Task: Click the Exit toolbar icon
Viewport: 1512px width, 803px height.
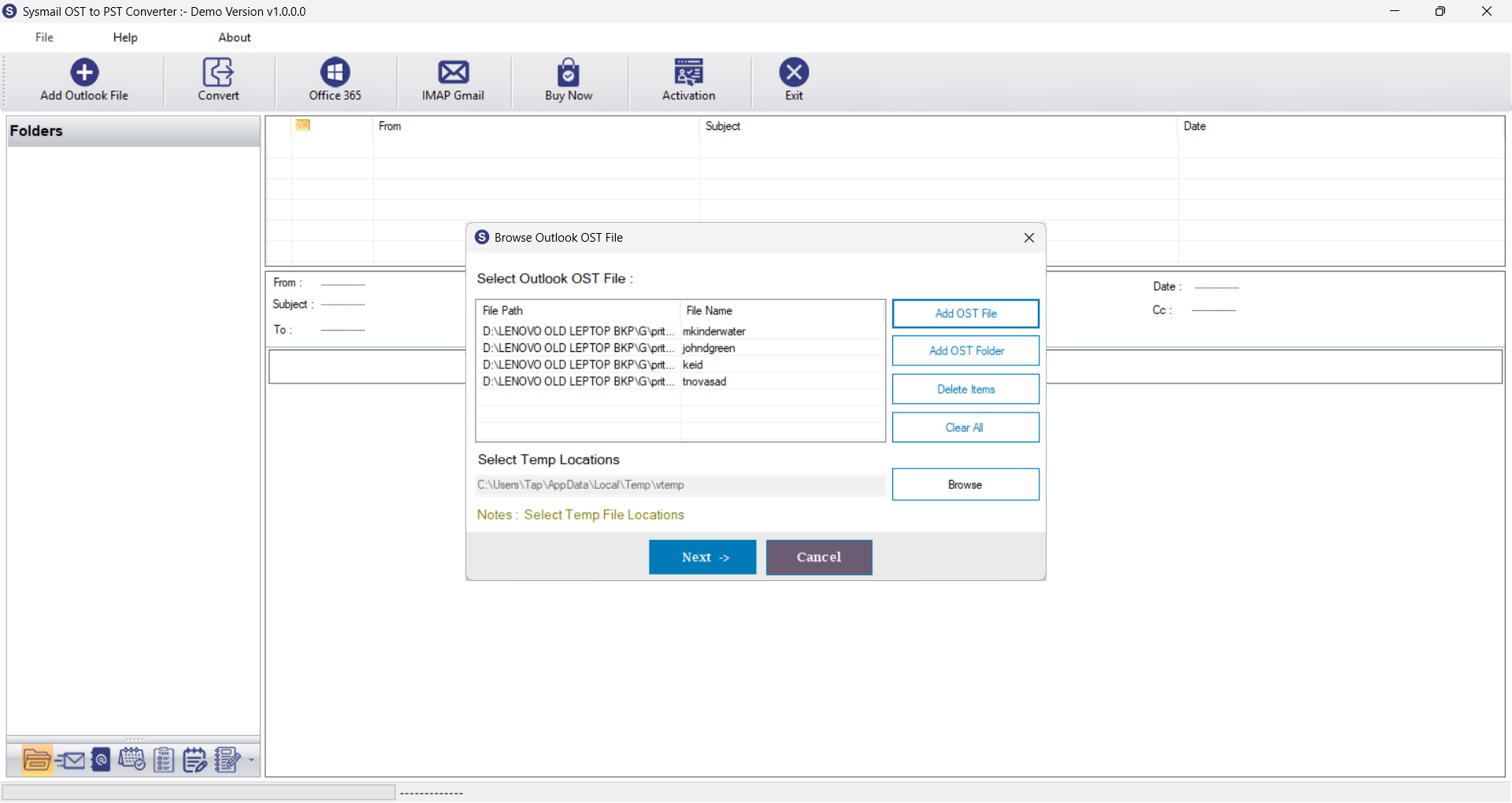Action: click(x=794, y=80)
